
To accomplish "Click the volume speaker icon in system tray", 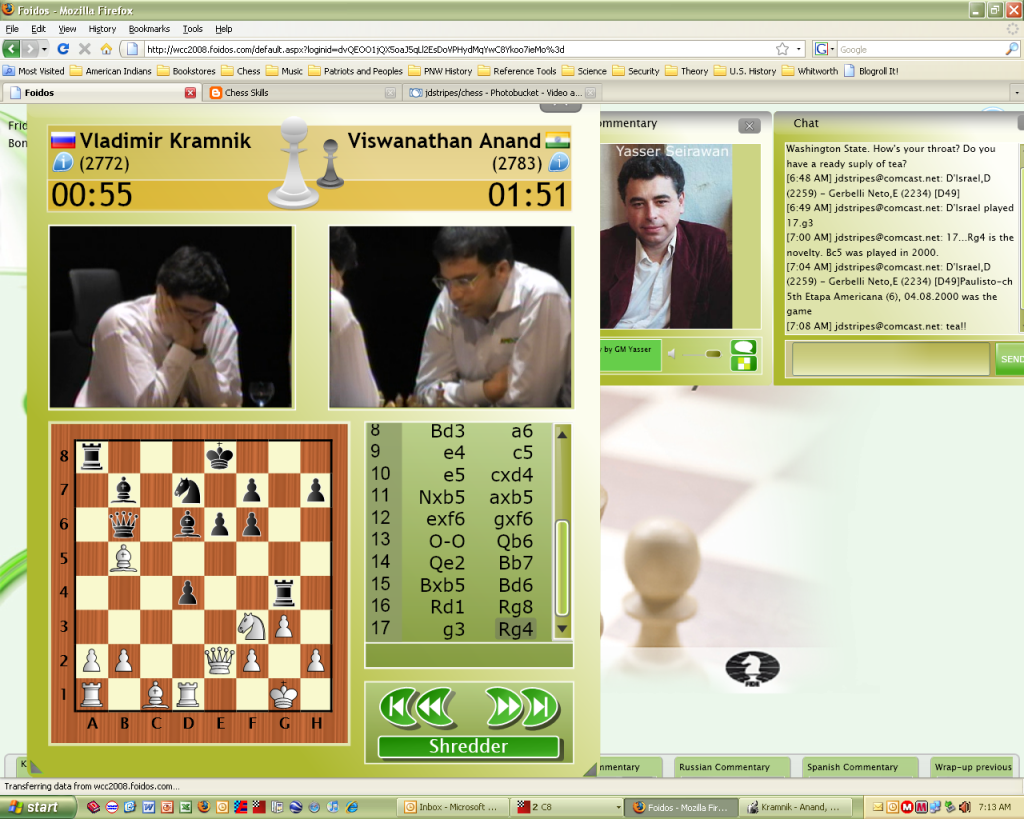I will (965, 807).
